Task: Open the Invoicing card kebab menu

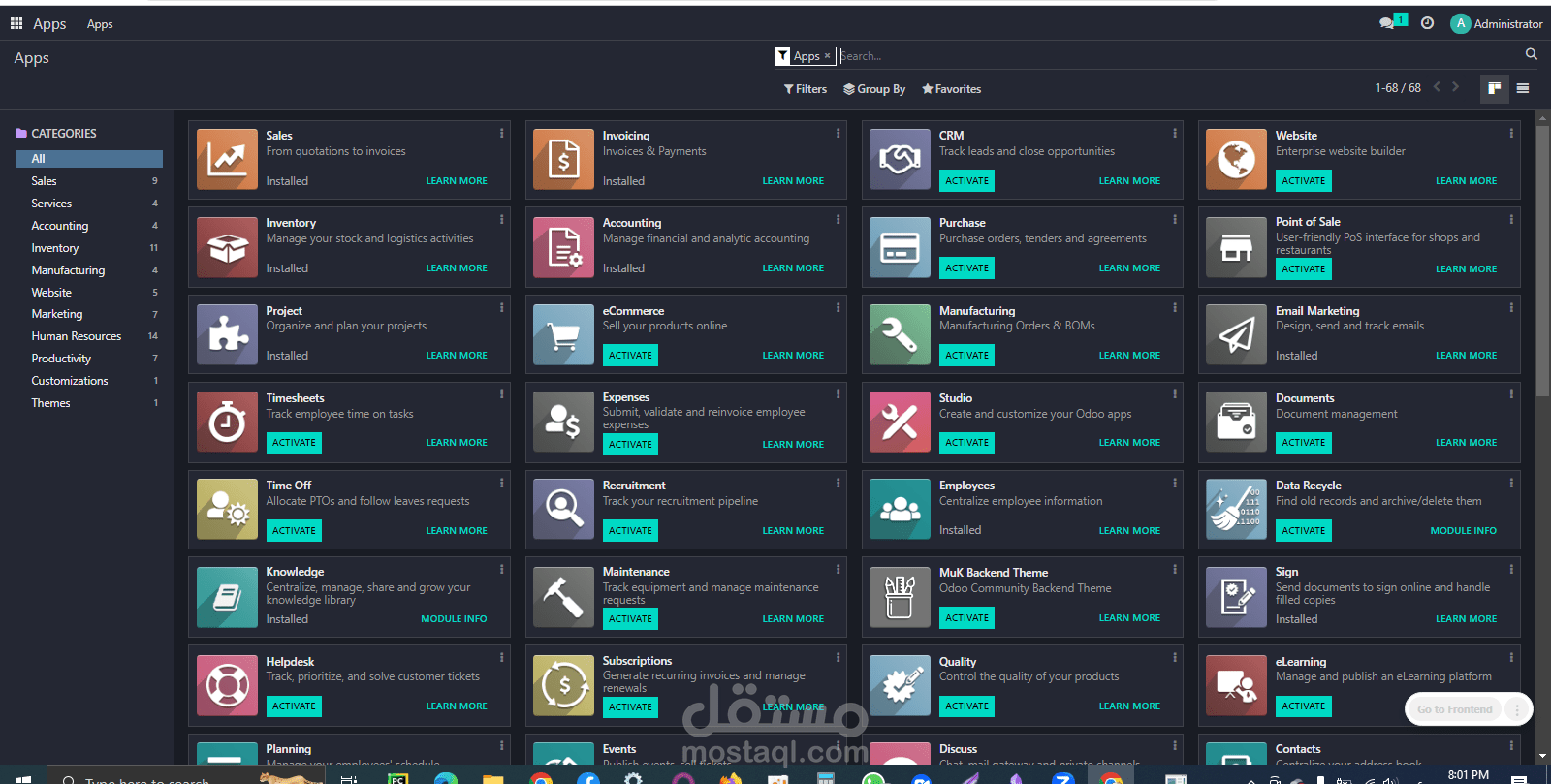Action: pos(839,134)
